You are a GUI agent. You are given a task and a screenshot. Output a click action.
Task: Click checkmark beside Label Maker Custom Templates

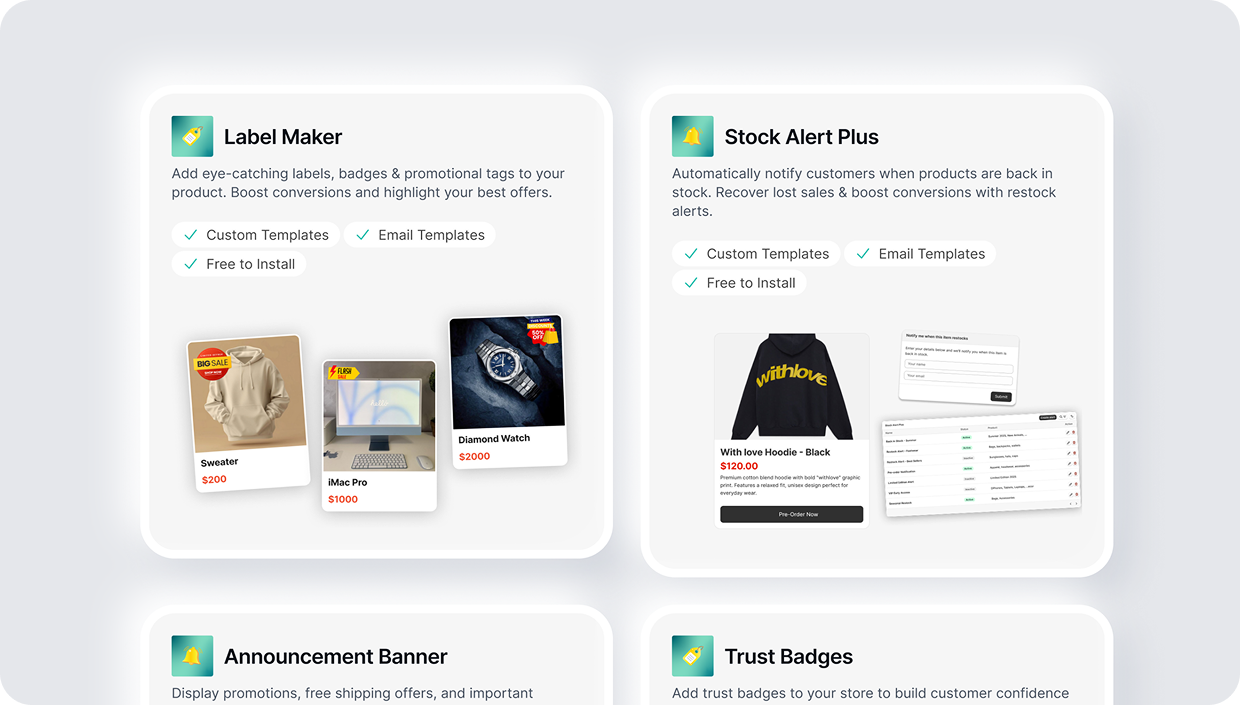[x=190, y=235]
